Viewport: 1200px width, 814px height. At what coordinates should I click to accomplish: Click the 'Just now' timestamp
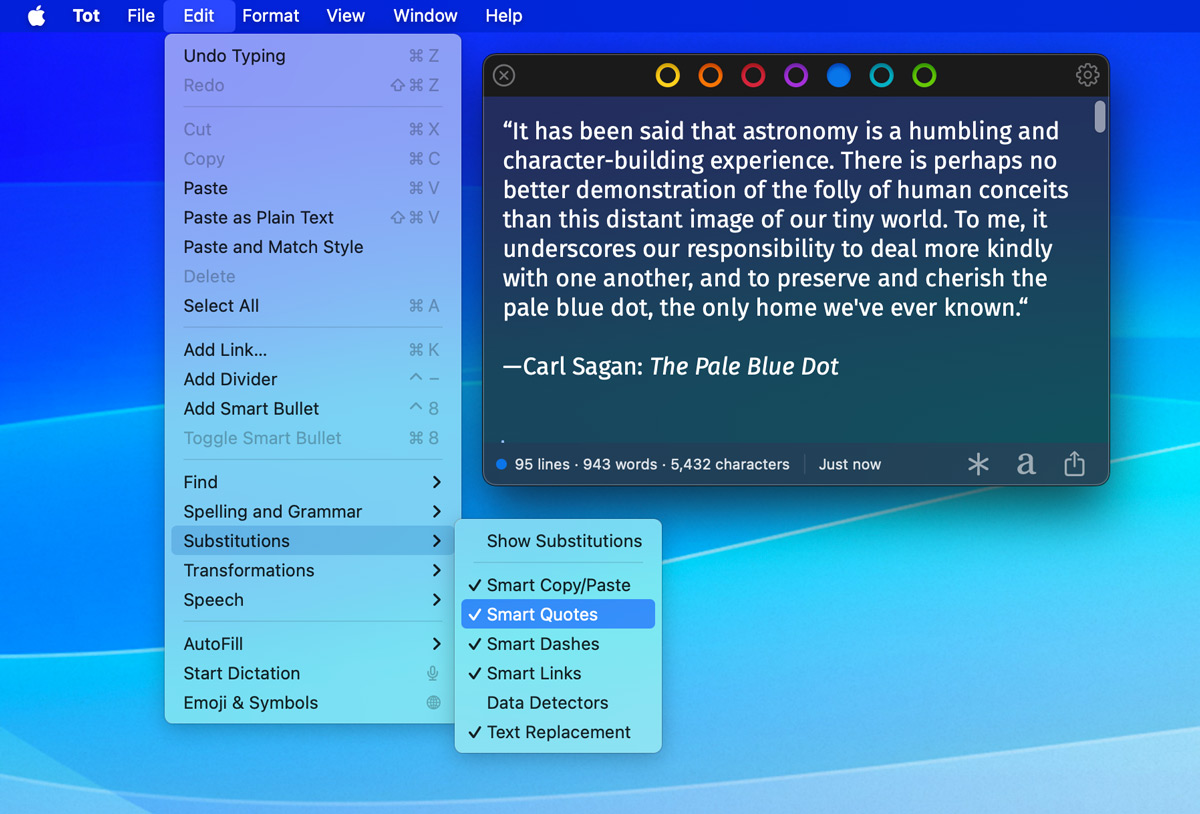[850, 464]
